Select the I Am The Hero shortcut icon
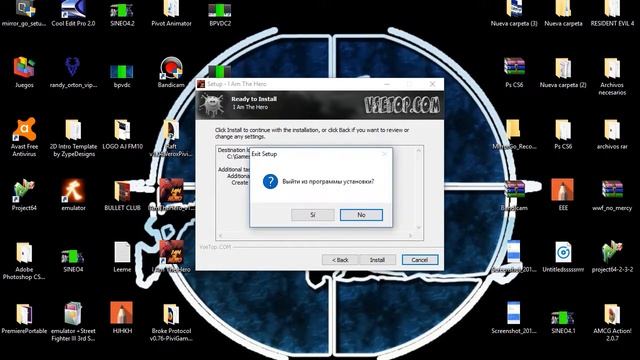 [171, 256]
